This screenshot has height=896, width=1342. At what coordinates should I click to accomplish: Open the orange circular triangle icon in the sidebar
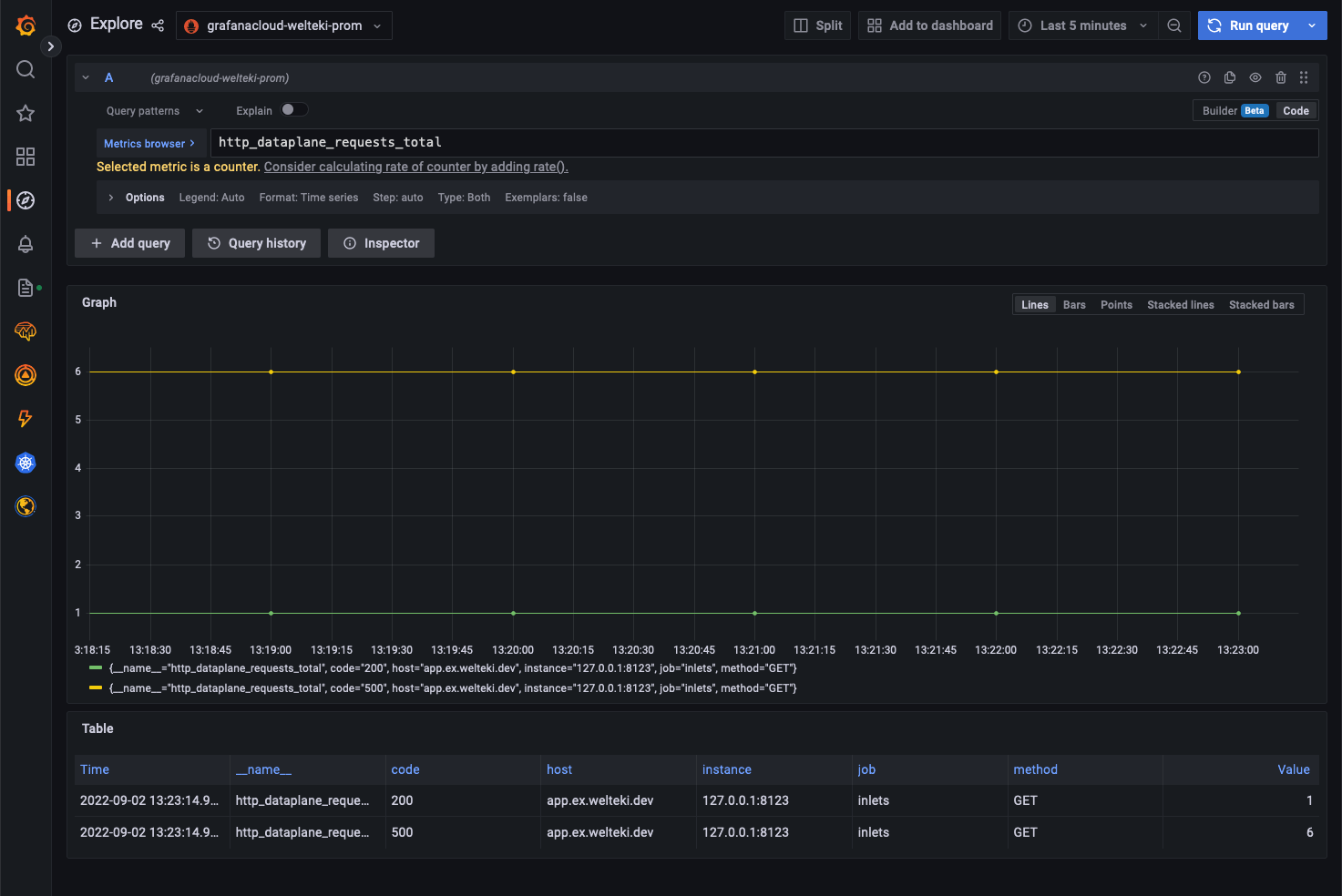26,375
